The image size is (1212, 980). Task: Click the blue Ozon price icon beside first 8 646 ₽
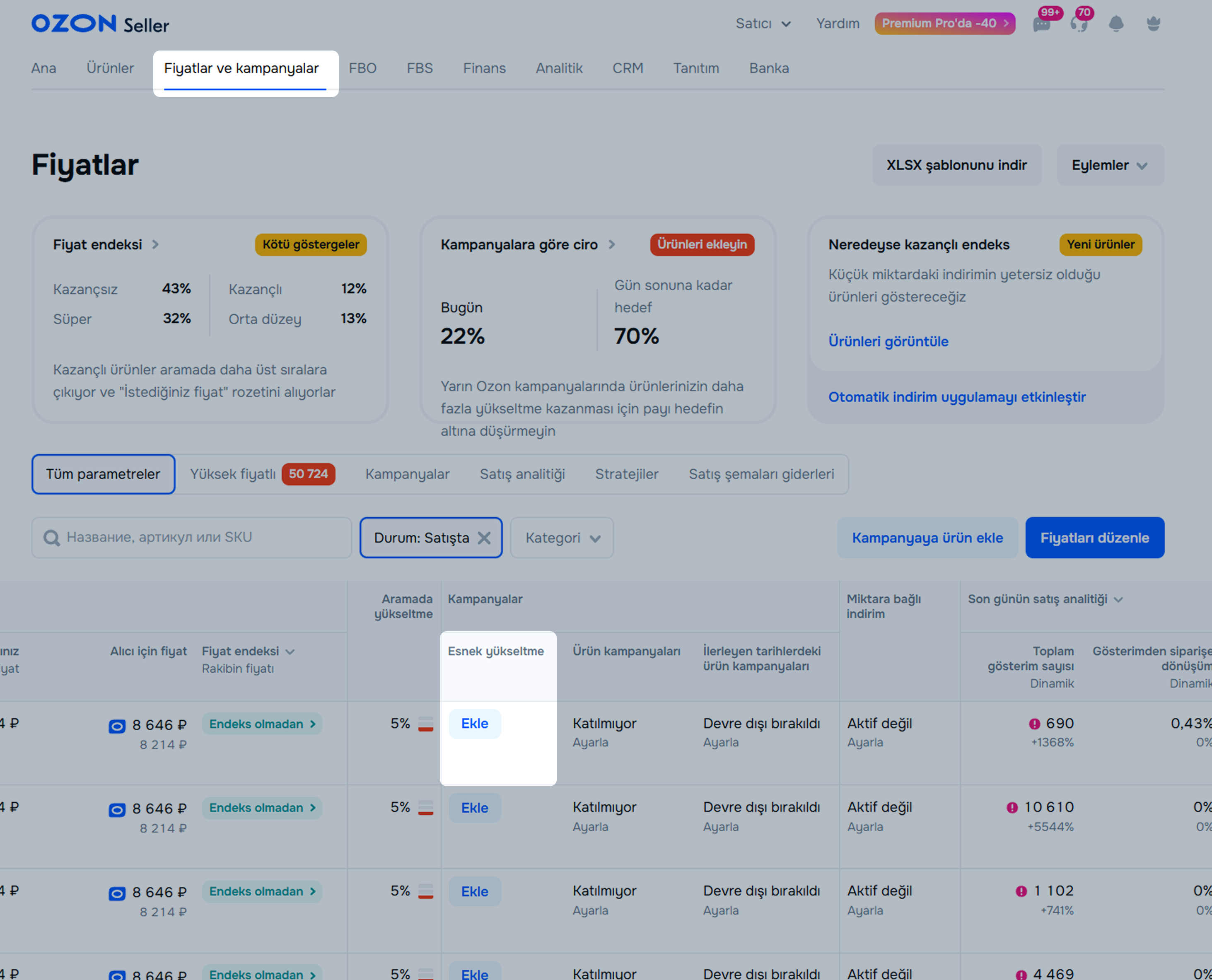(117, 726)
